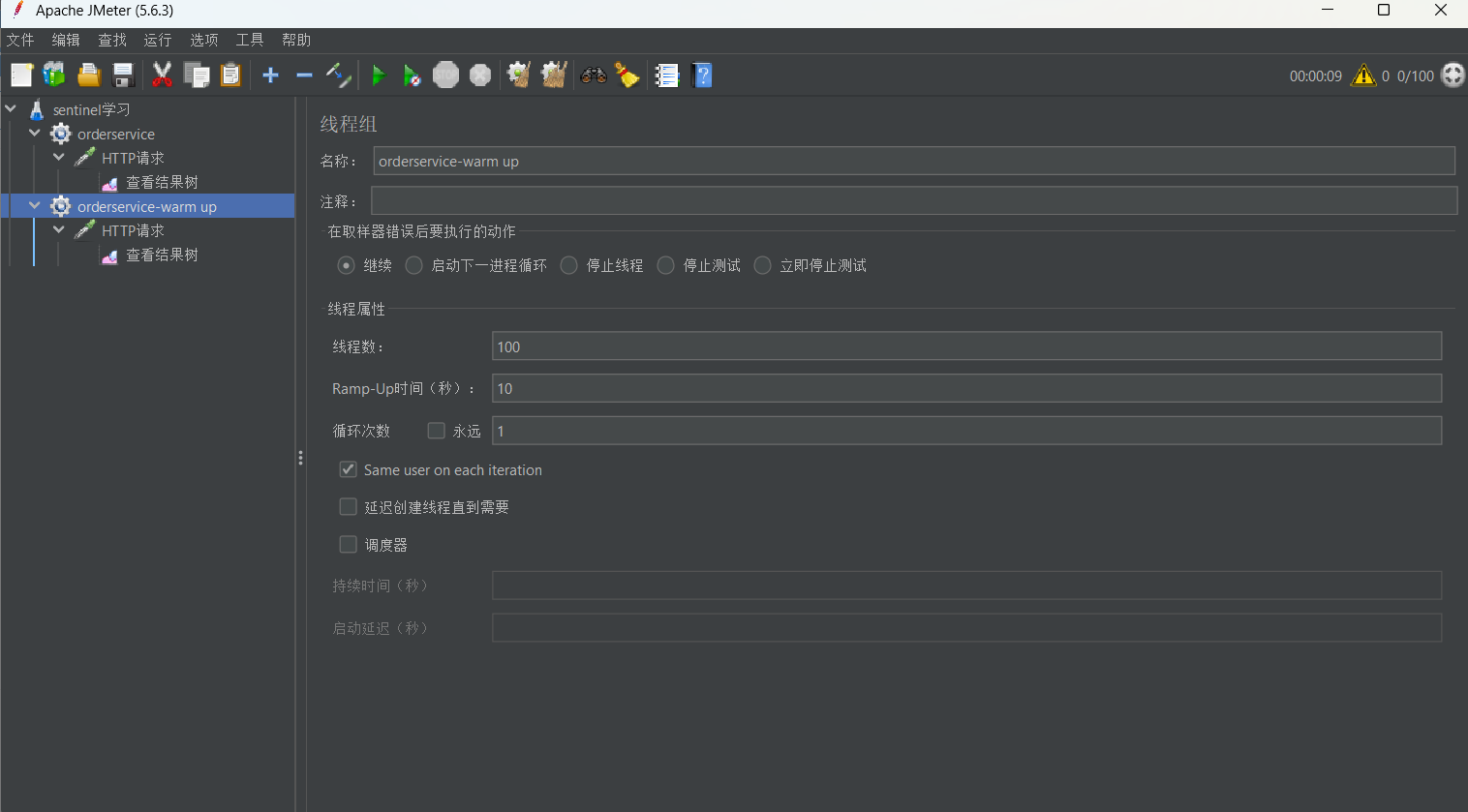This screenshot has height=812, width=1468.
Task: Save the test plan with floppy icon
Action: click(123, 75)
